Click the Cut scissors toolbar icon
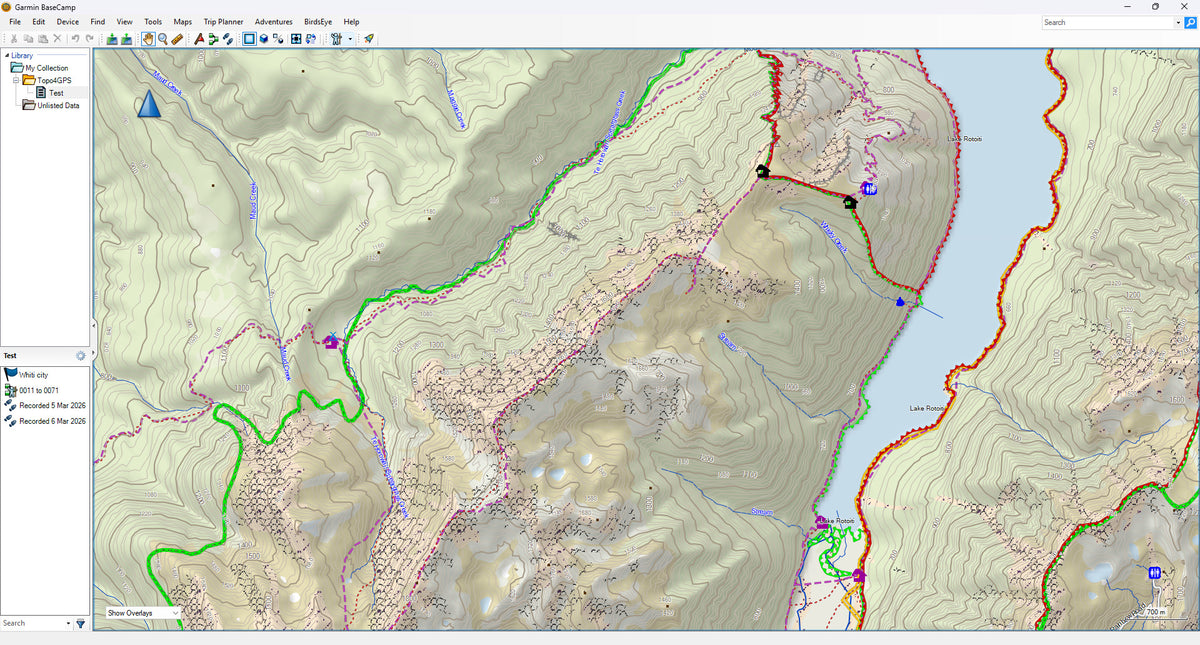This screenshot has width=1200, height=645. [13, 39]
